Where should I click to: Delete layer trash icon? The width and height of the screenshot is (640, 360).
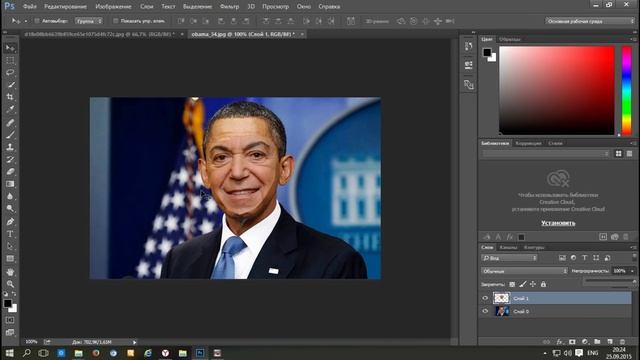coord(622,342)
